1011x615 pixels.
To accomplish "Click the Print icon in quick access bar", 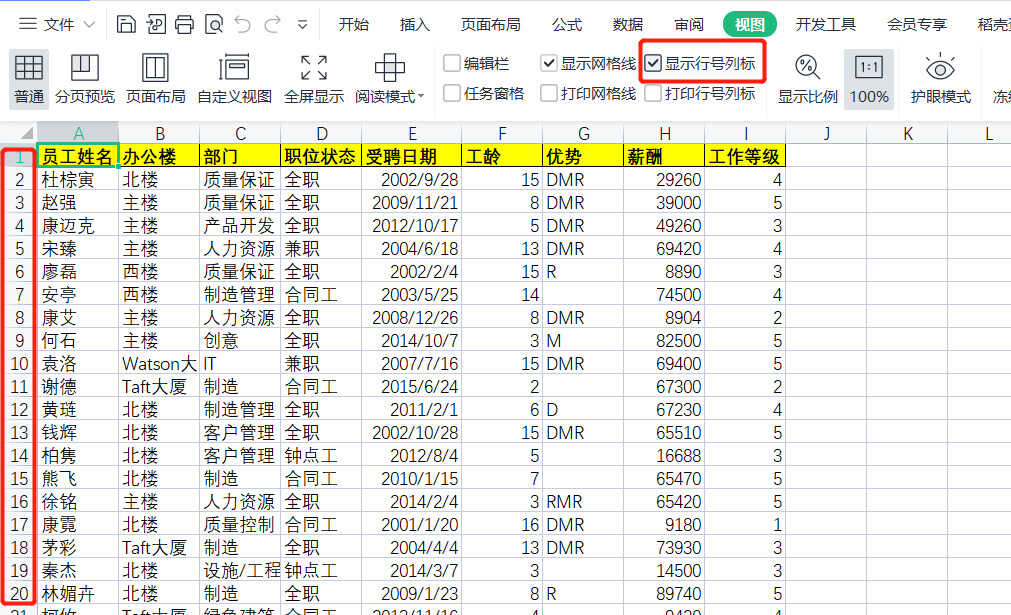I will point(184,24).
